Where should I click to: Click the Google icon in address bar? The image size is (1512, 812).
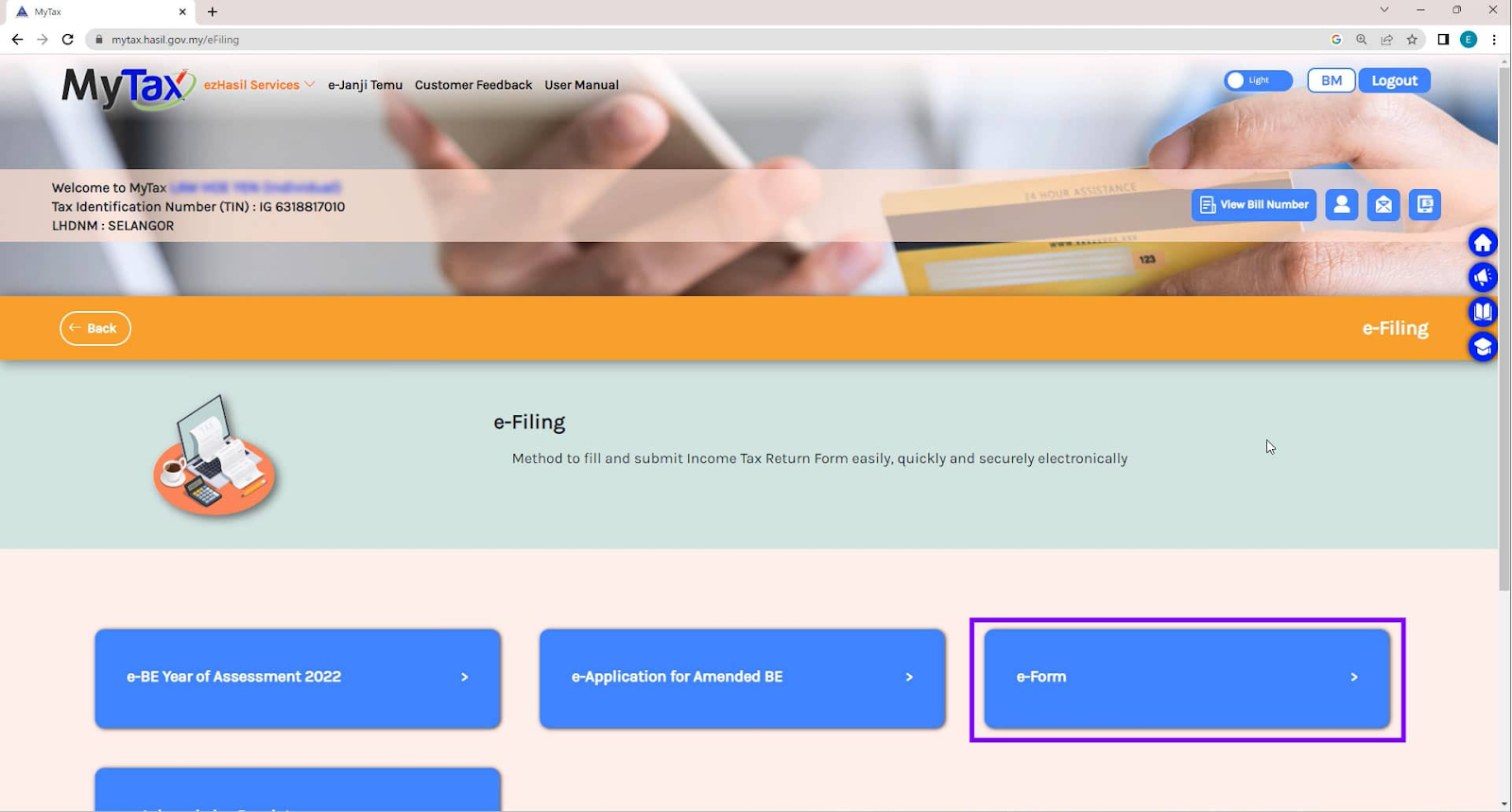click(x=1336, y=40)
